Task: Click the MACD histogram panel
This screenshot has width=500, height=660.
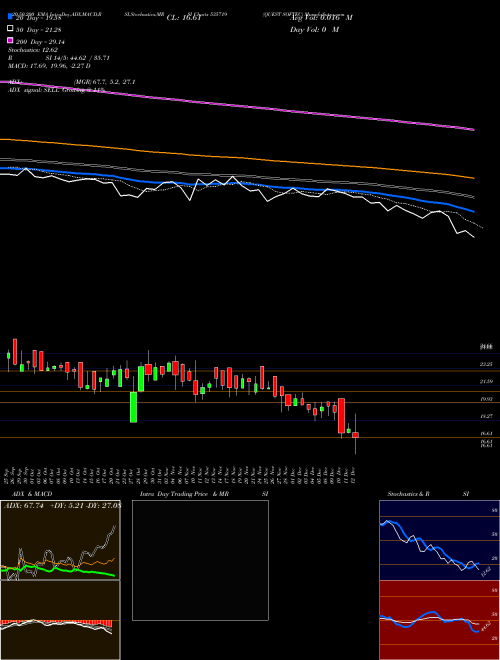Action: click(60, 620)
